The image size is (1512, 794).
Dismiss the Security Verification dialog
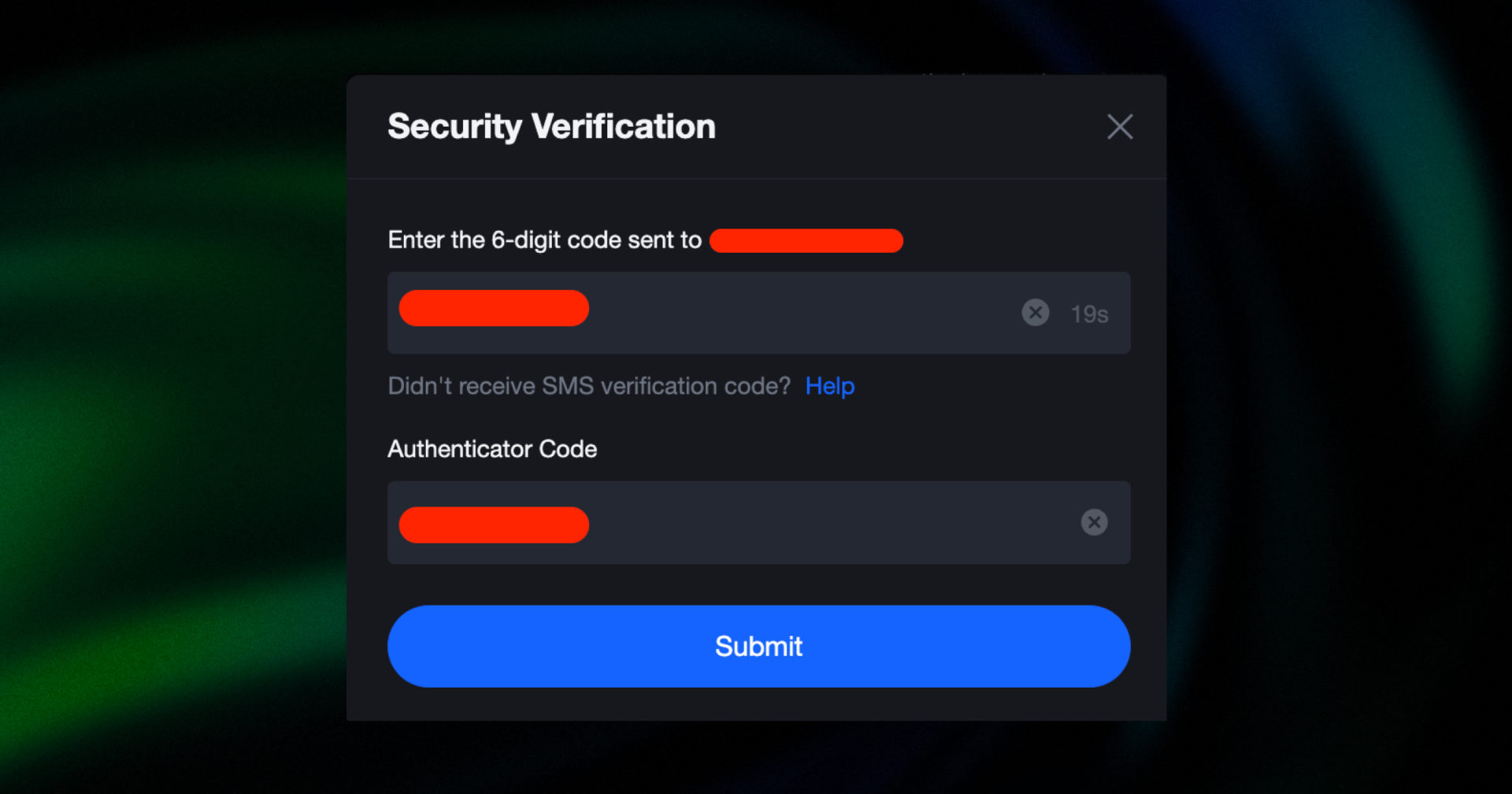1120,127
